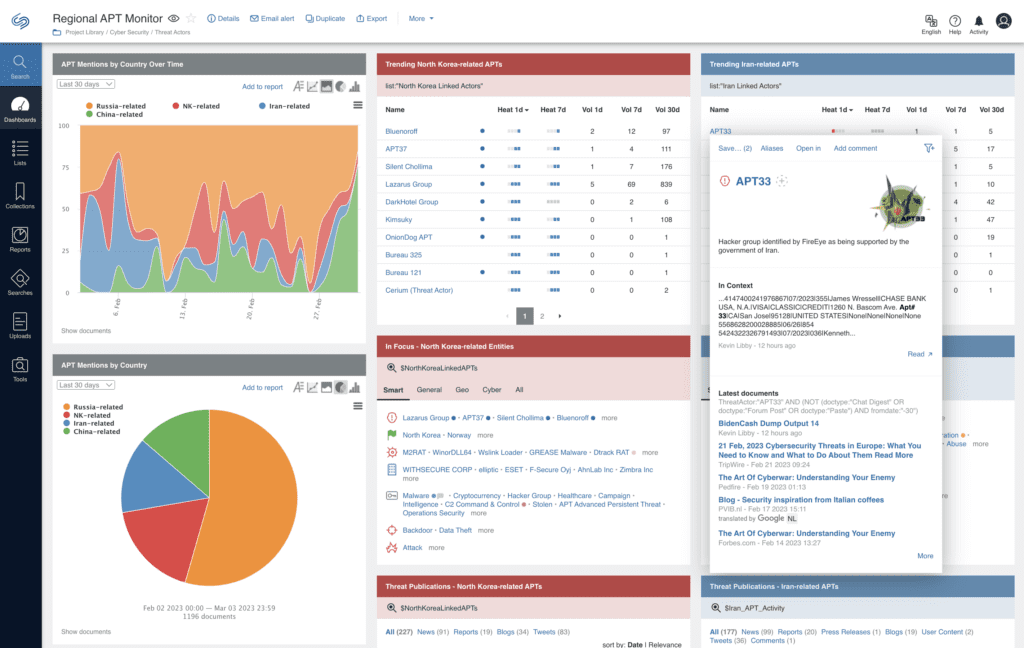
Task: Click the dashed plus icon next to APT33 title
Action: pos(782,181)
